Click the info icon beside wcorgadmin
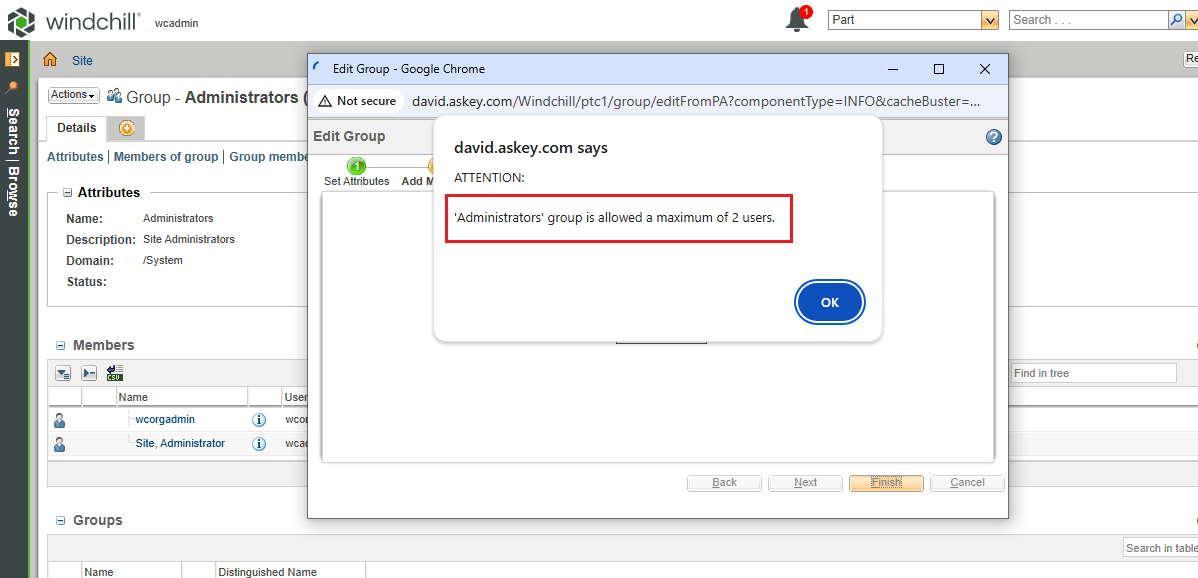 (x=259, y=419)
